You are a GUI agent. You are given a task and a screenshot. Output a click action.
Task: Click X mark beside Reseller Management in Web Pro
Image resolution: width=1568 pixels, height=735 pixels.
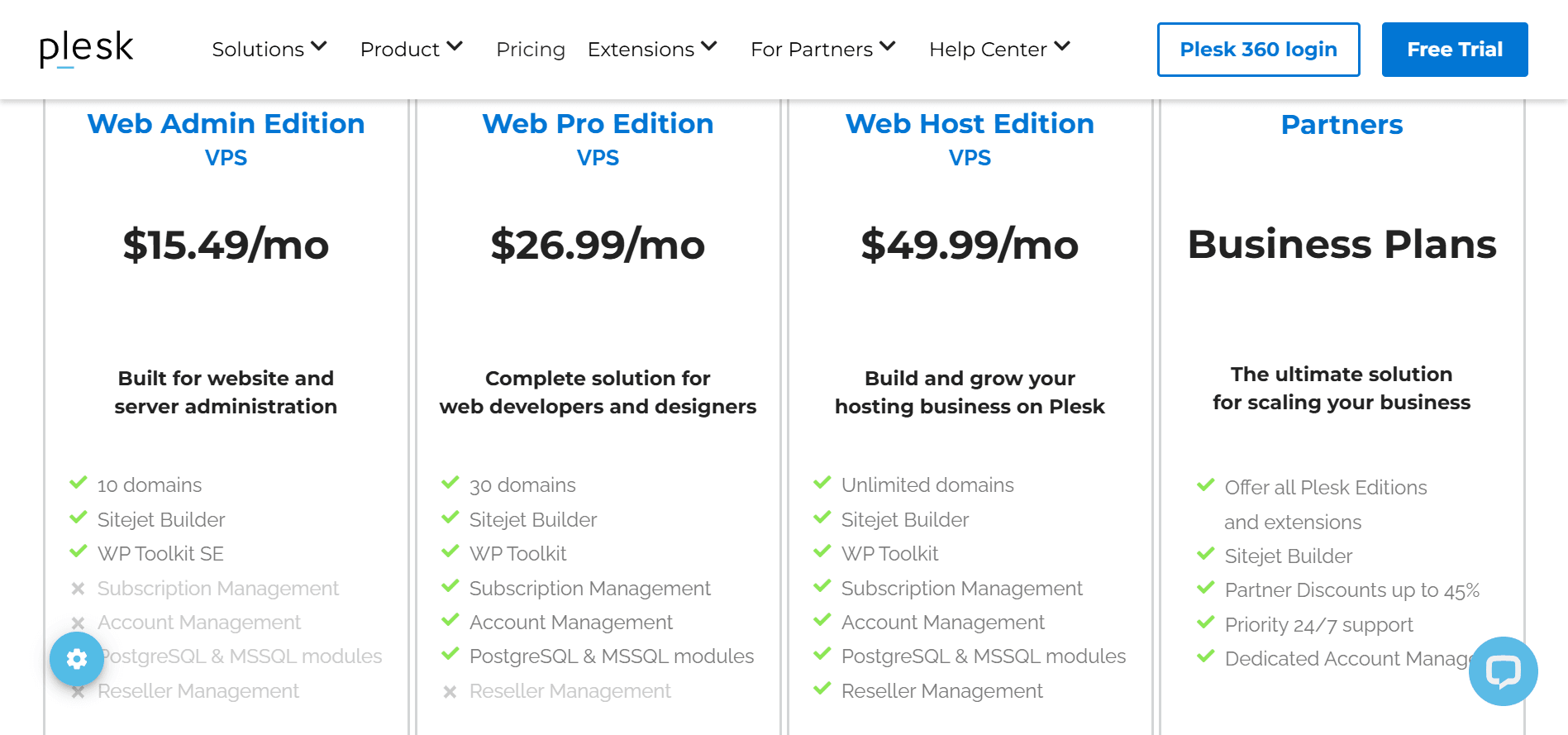[x=450, y=691]
